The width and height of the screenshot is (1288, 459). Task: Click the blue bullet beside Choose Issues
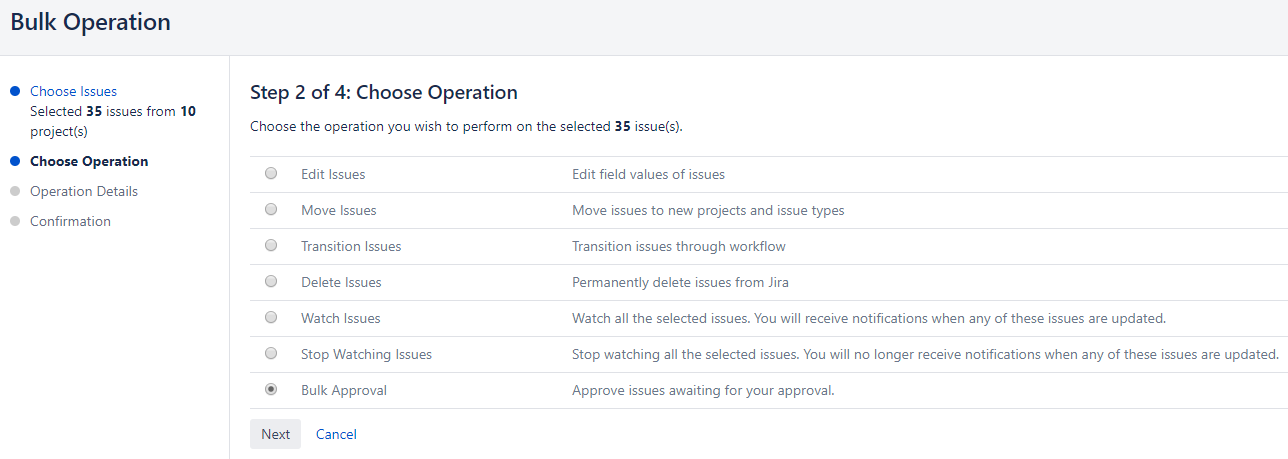(15, 91)
